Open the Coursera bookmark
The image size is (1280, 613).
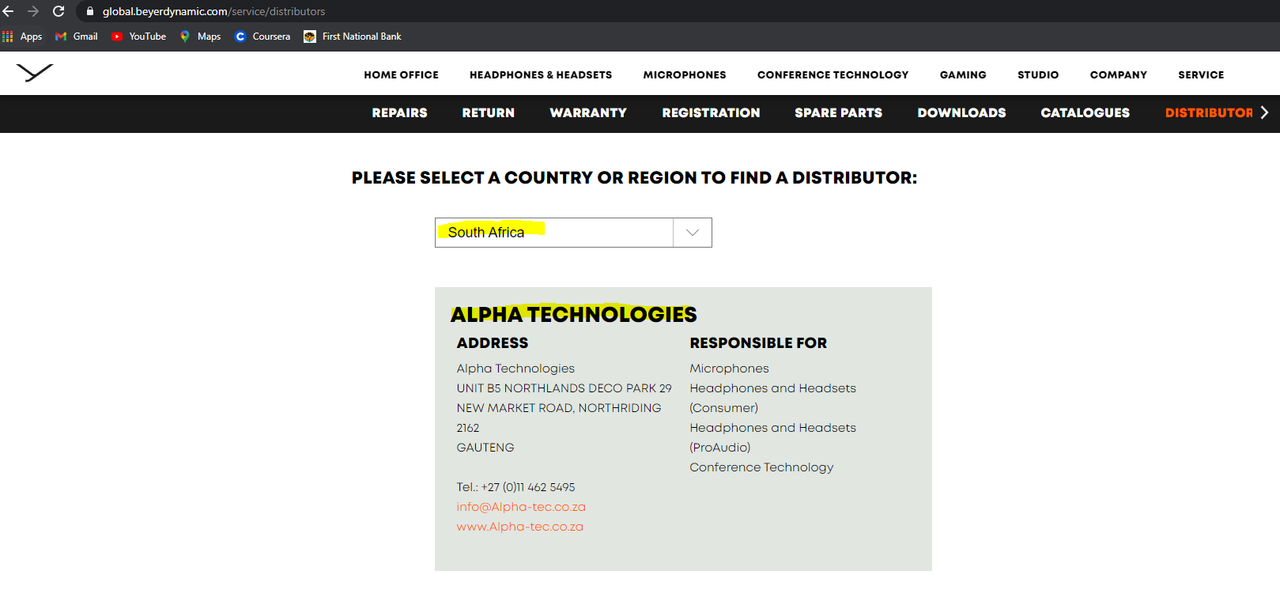coord(262,36)
